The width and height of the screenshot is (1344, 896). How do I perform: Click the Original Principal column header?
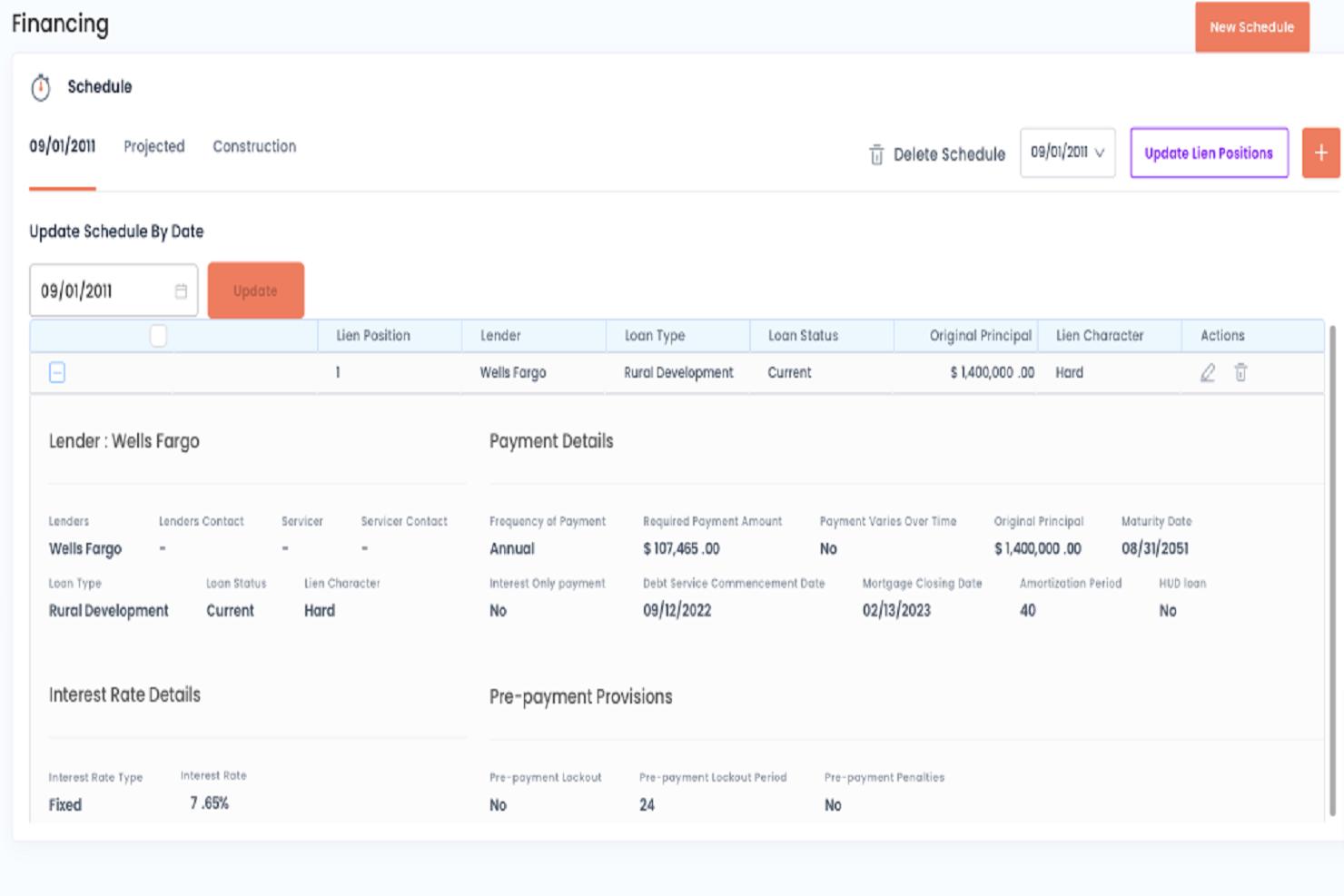coord(980,336)
